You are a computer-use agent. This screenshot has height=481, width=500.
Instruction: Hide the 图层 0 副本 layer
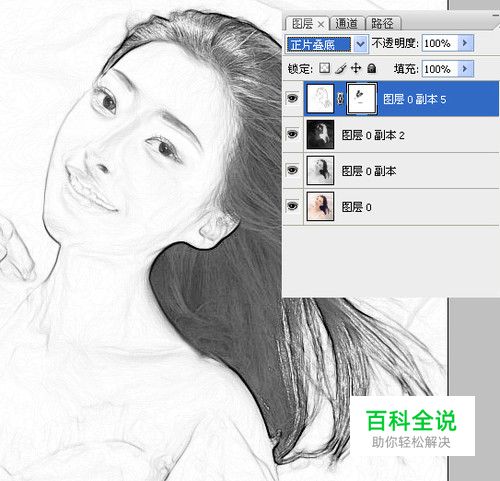coord(292,170)
